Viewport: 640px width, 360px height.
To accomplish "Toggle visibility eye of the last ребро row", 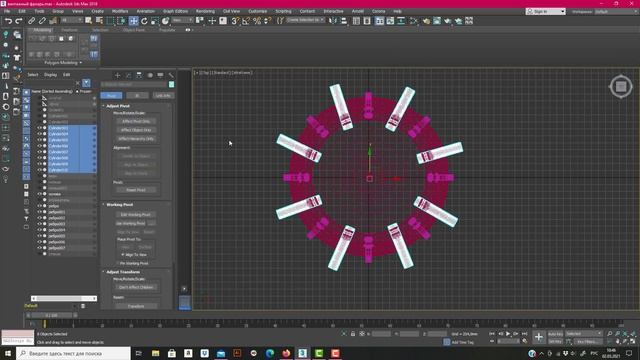I will click(40, 248).
